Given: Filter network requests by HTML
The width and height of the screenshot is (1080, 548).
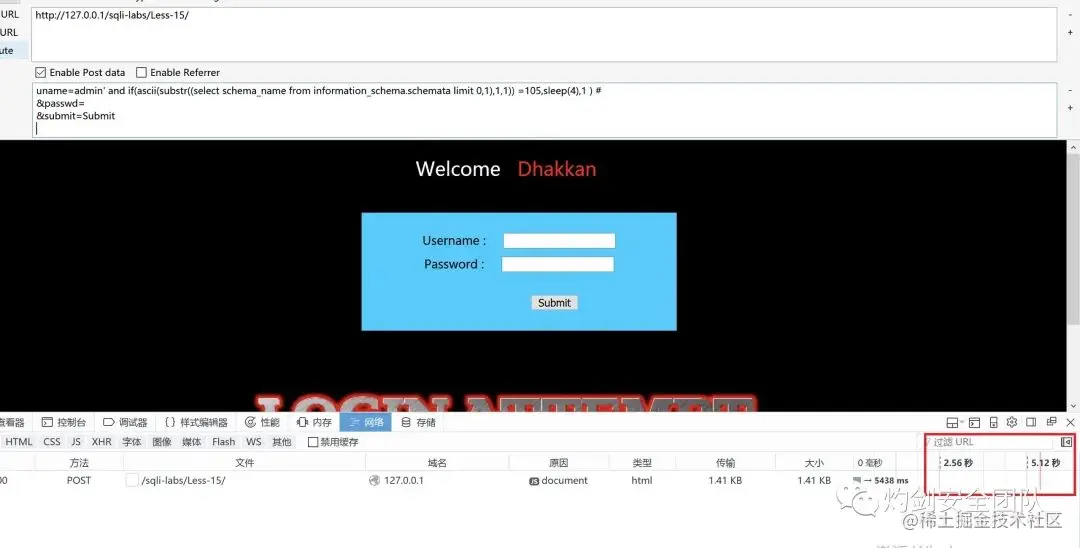Looking at the screenshot, I should [19, 442].
